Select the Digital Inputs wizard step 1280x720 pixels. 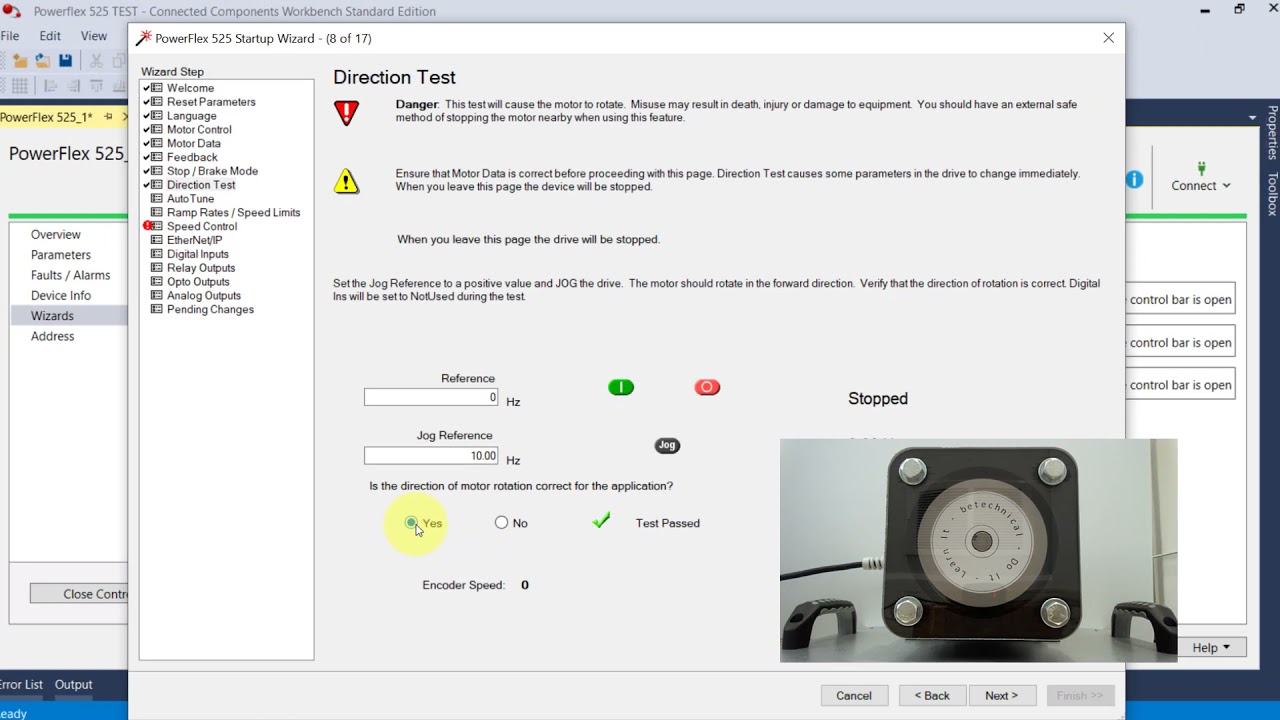coord(198,254)
